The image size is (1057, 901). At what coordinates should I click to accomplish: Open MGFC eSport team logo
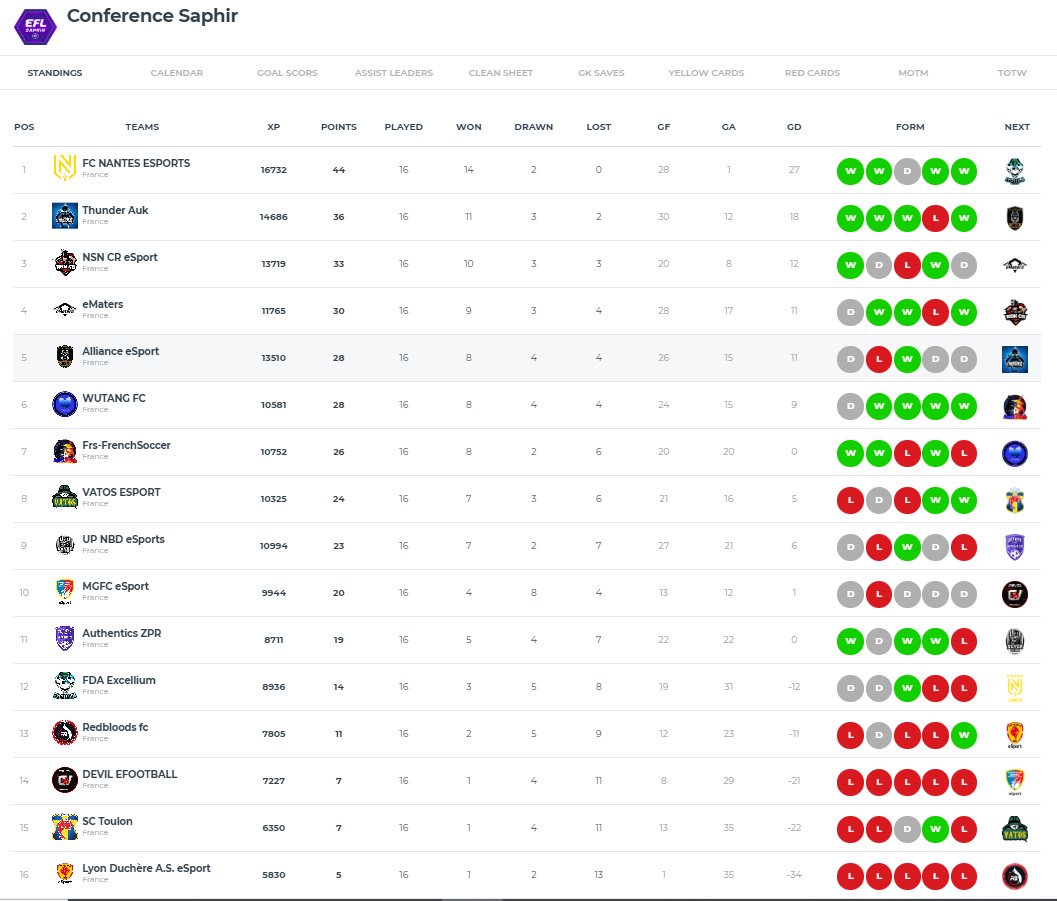(65, 592)
